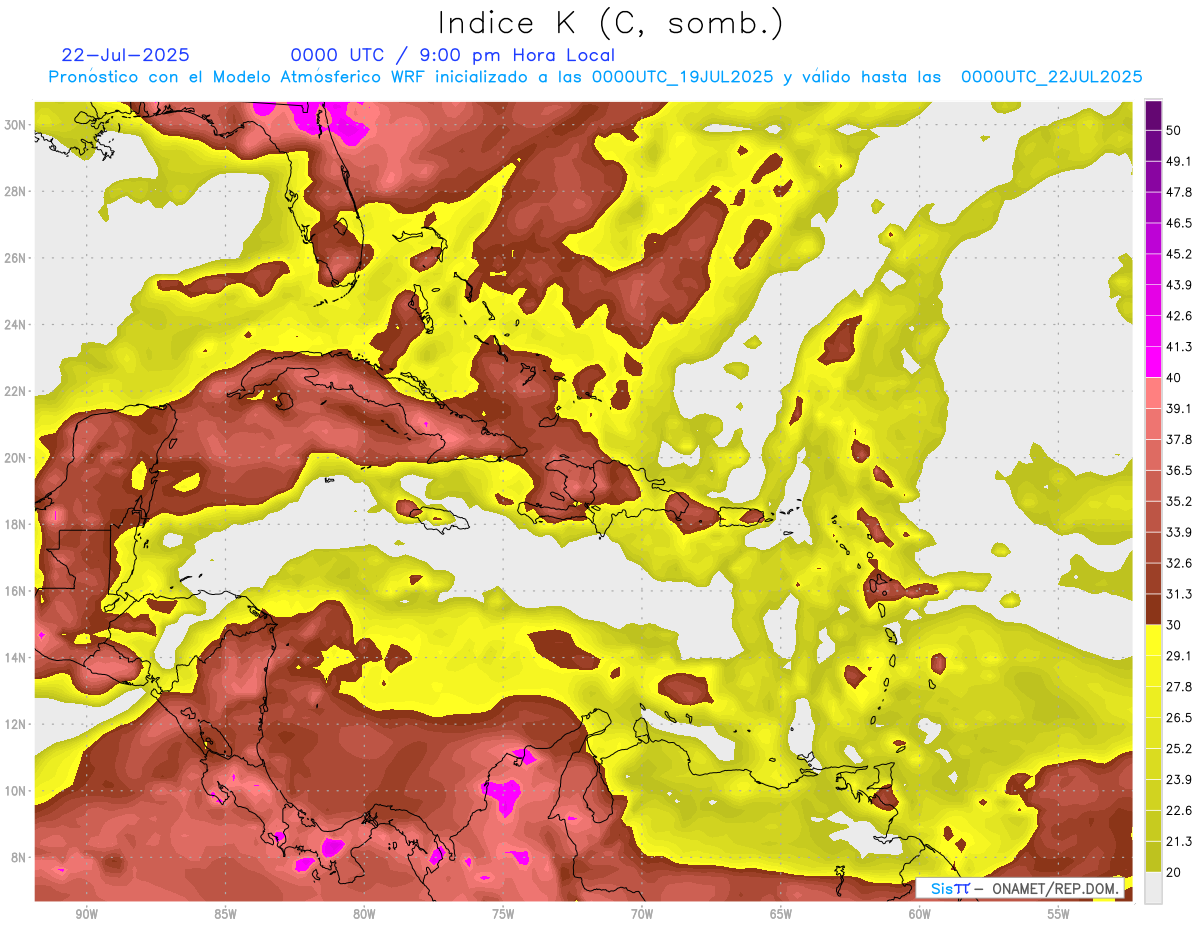The width and height of the screenshot is (1200, 927).
Task: Pick the magenta swatch between 40 and 41.3
Action: (1153, 362)
